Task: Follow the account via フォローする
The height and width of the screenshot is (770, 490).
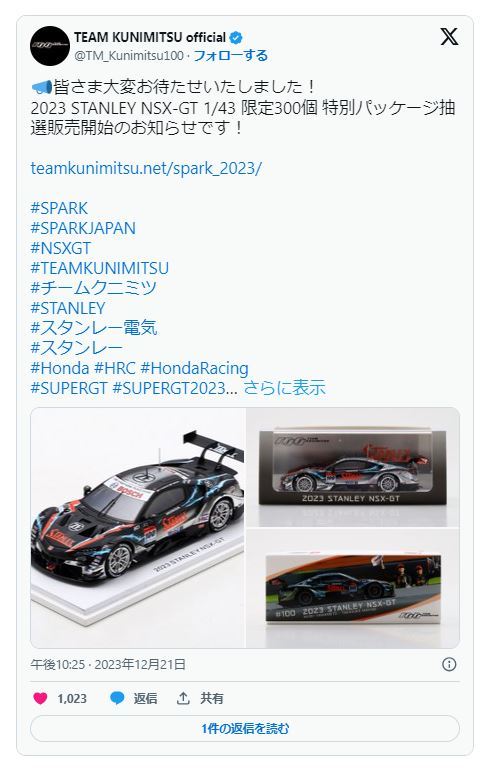Action: [230, 55]
